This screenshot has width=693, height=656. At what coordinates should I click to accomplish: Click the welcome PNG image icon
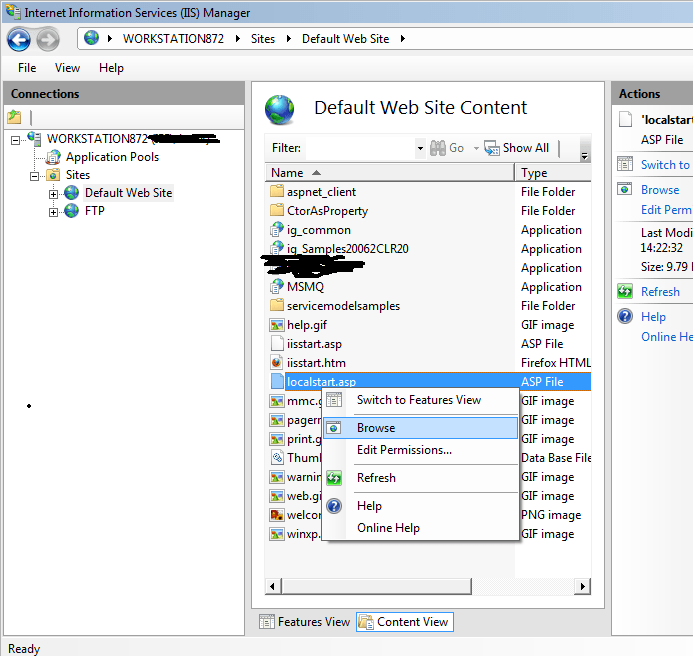click(x=277, y=515)
